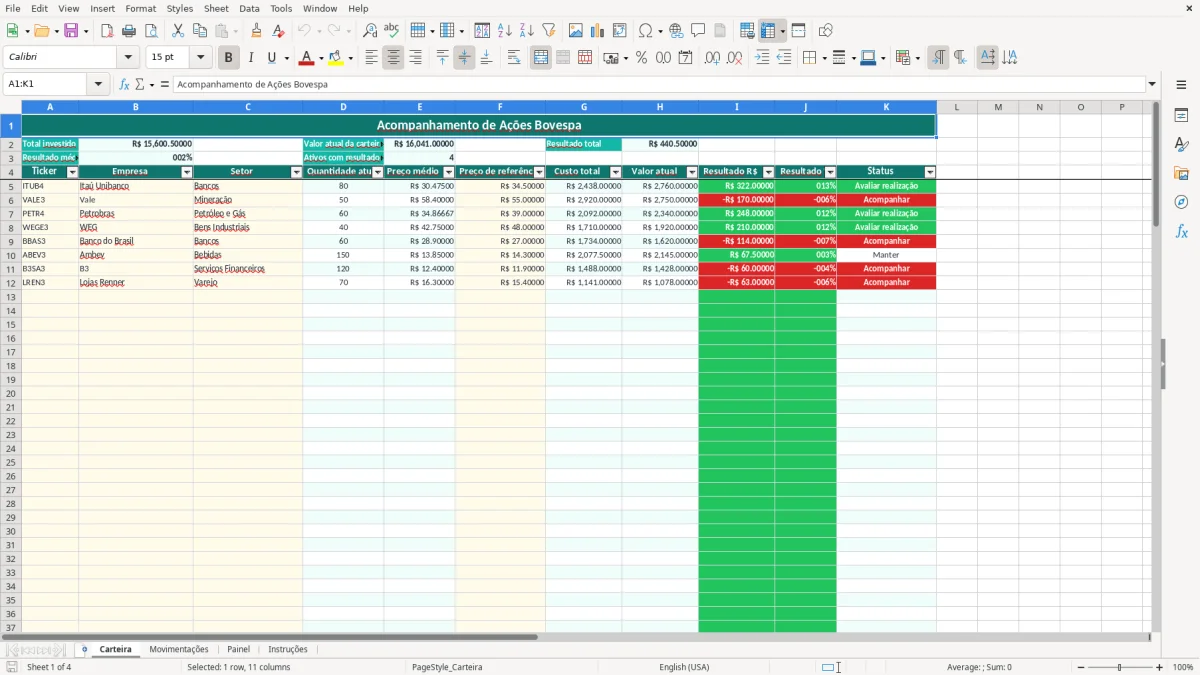Click the Sort Descending icon

[x=526, y=31]
